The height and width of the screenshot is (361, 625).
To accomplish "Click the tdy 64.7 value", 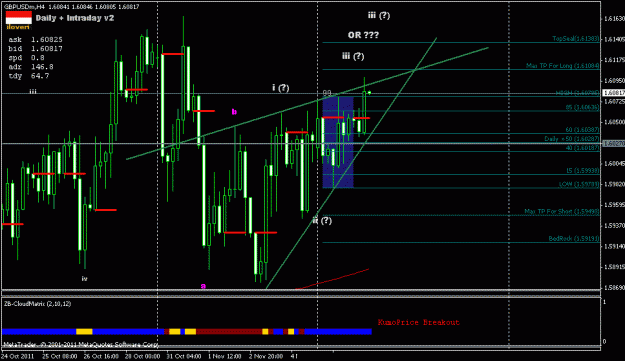I will tap(29, 76).
